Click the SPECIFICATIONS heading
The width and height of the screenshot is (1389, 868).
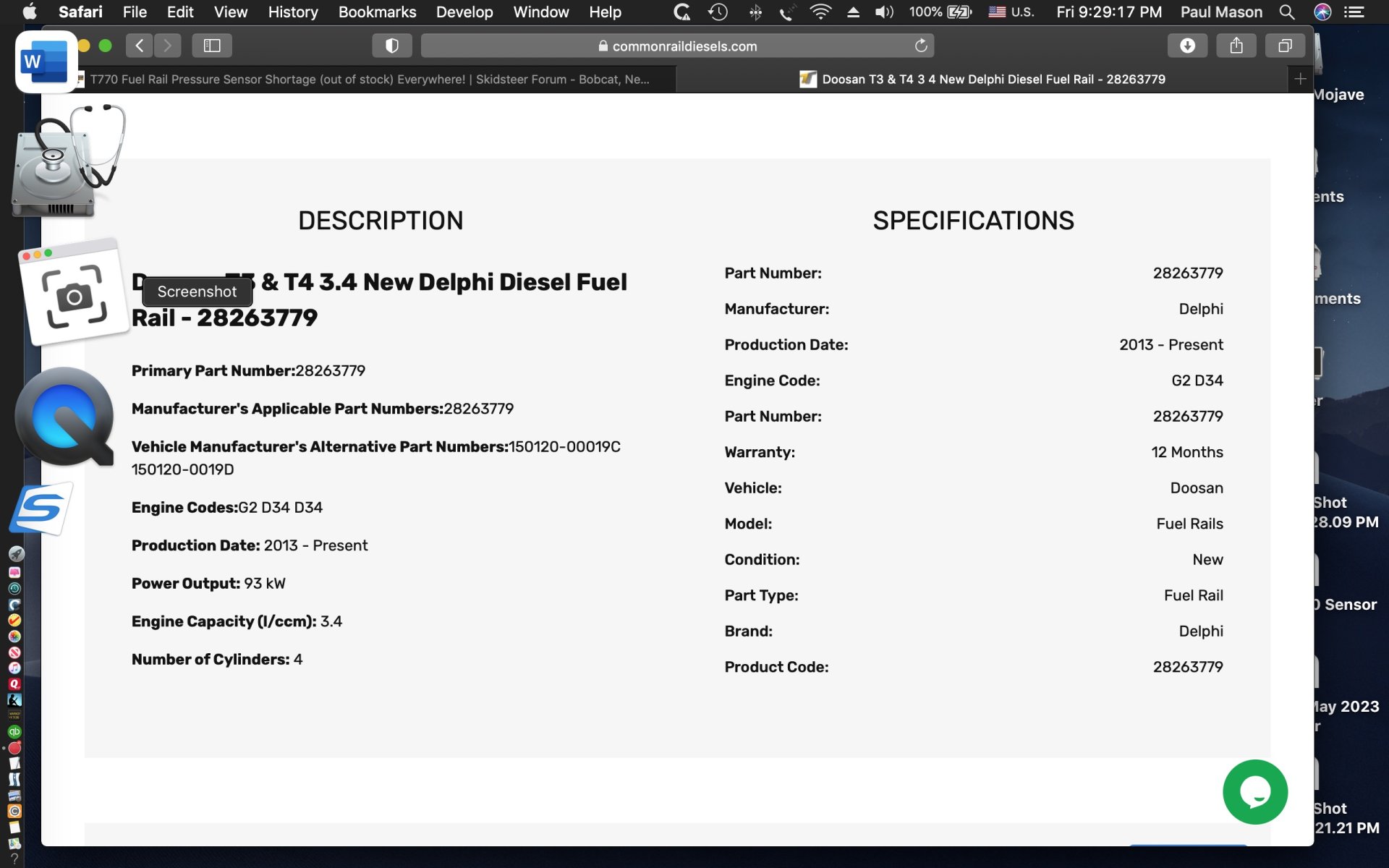pyautogui.click(x=973, y=221)
